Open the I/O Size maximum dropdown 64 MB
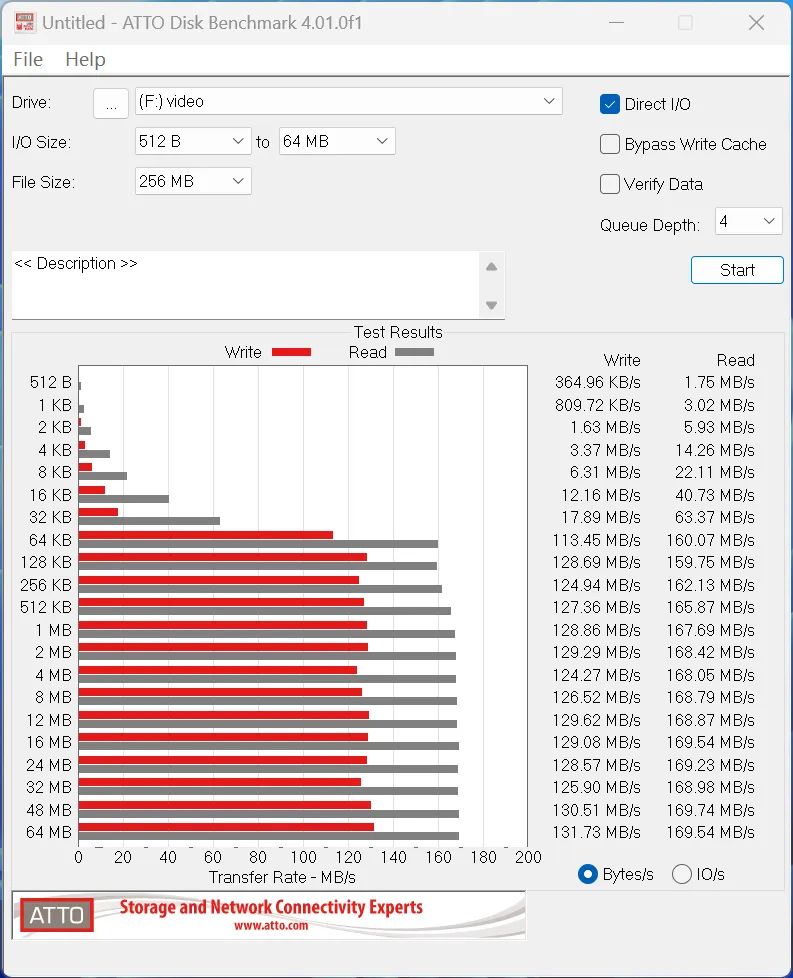Viewport: 793px width, 978px height. tap(337, 142)
